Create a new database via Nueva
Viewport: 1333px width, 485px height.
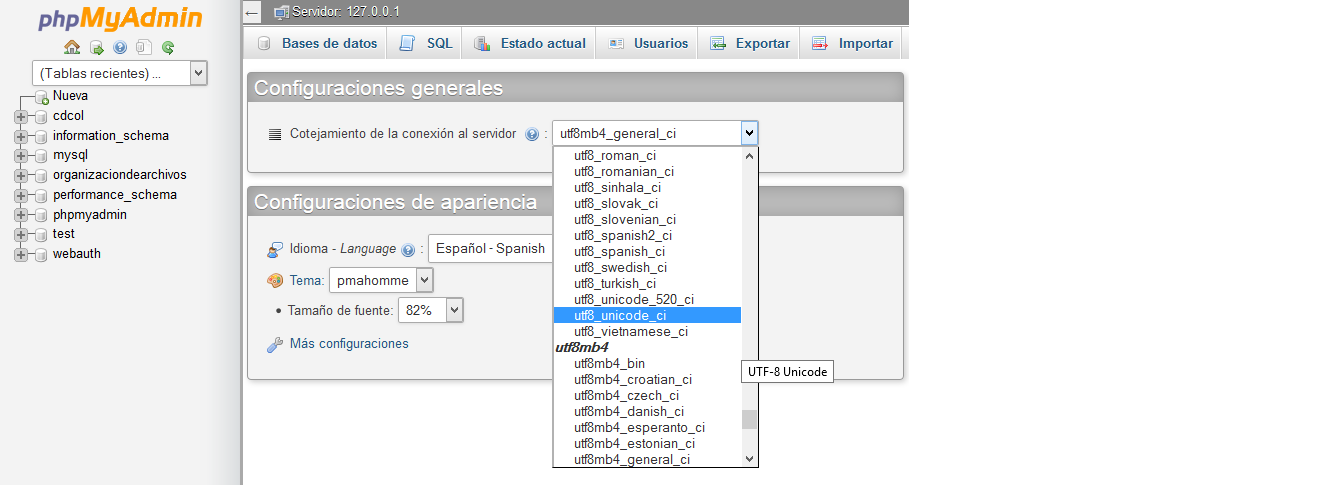[70, 96]
